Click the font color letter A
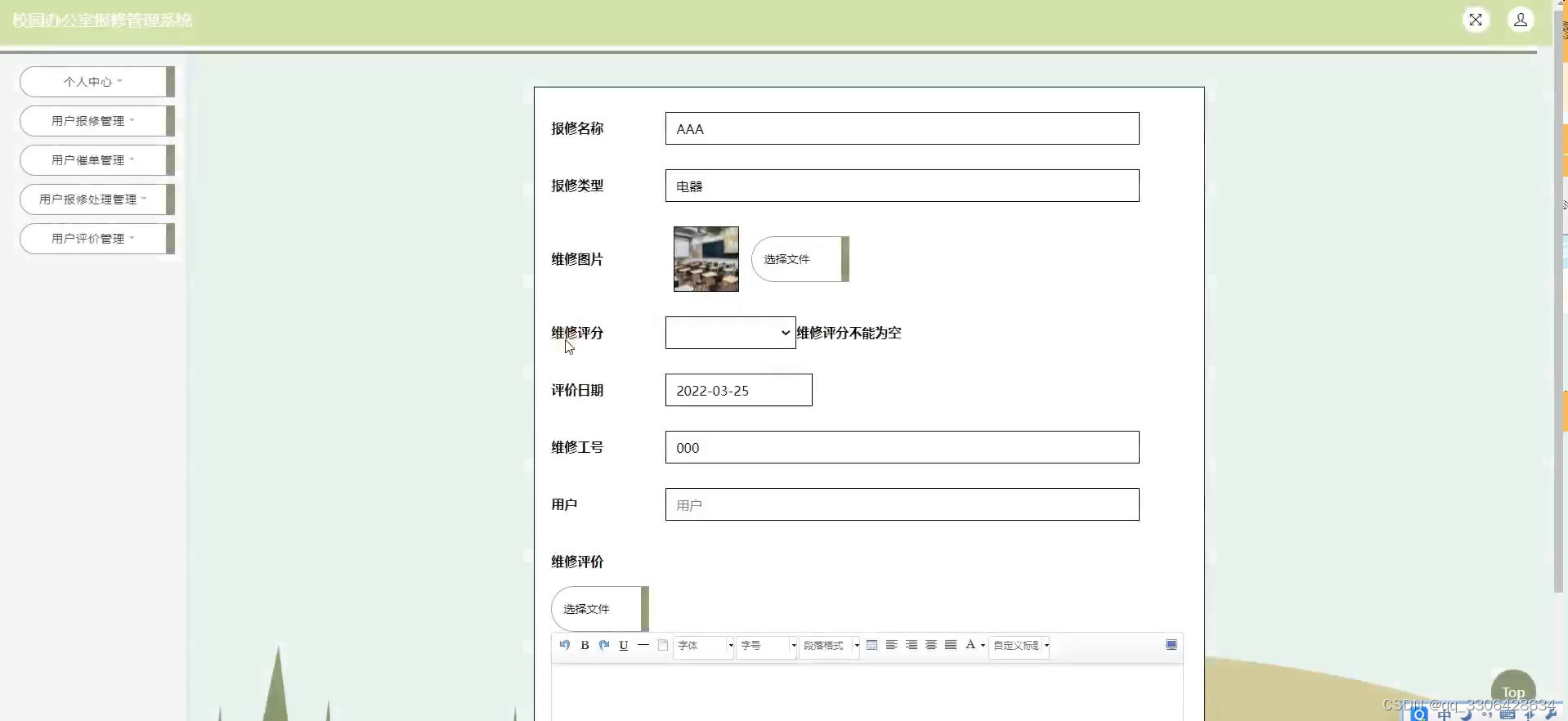Screen dimensions: 1568x721 970,645
